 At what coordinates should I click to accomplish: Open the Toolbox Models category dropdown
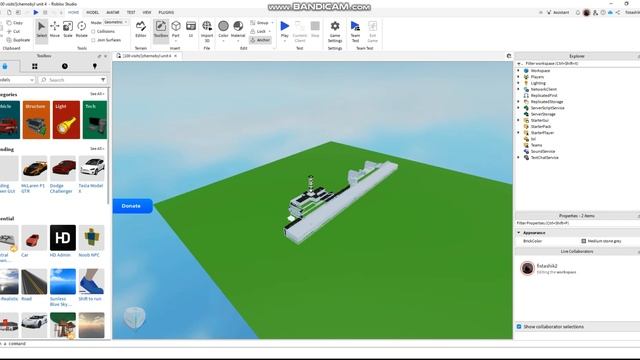pos(17,80)
